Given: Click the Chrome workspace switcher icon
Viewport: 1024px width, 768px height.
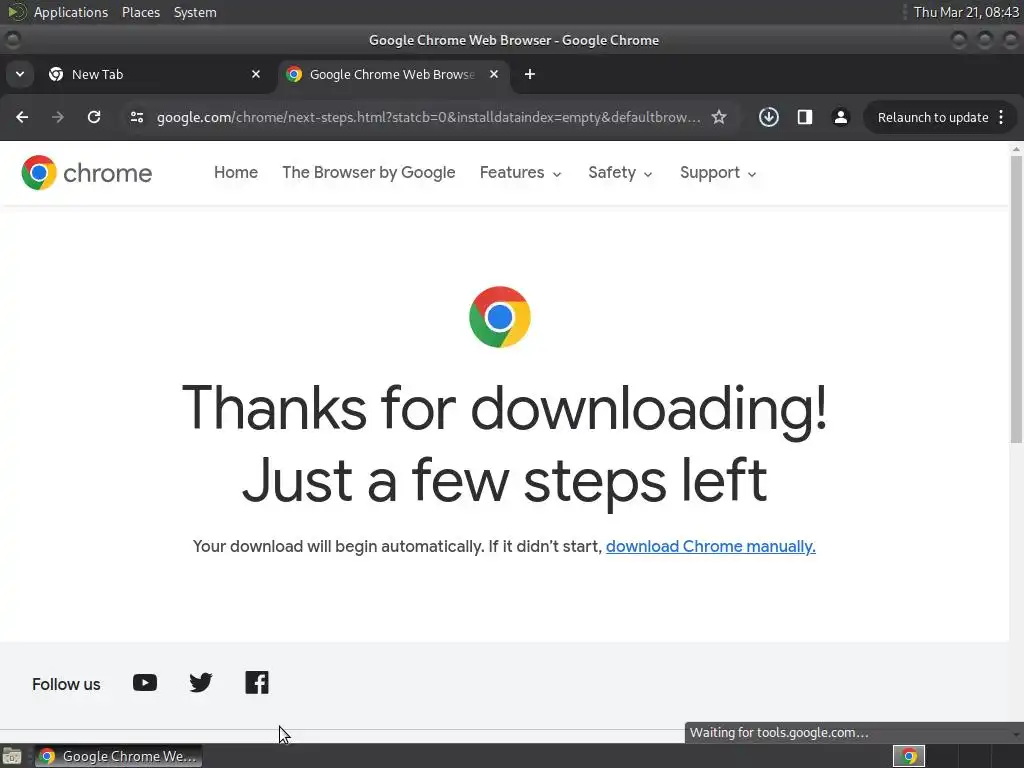Looking at the screenshot, I should point(909,756).
